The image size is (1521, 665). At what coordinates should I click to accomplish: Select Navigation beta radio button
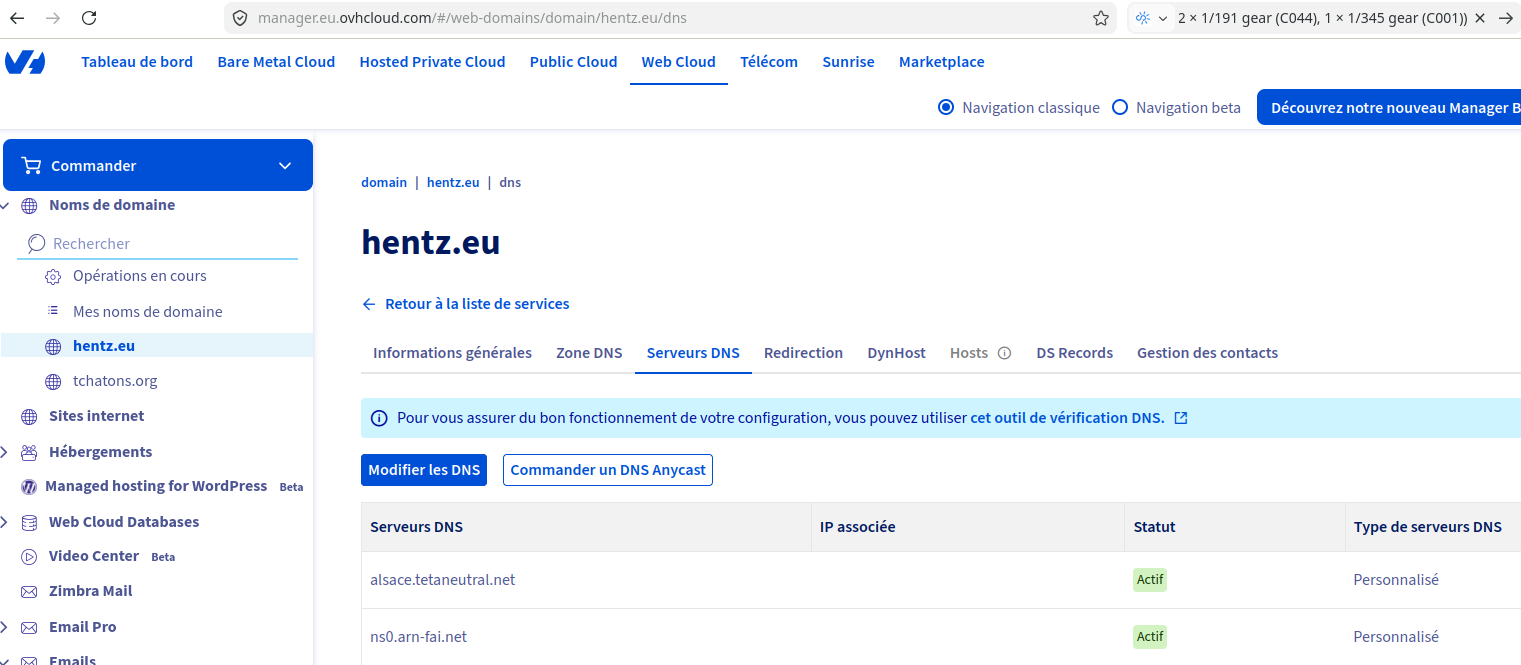point(1120,107)
